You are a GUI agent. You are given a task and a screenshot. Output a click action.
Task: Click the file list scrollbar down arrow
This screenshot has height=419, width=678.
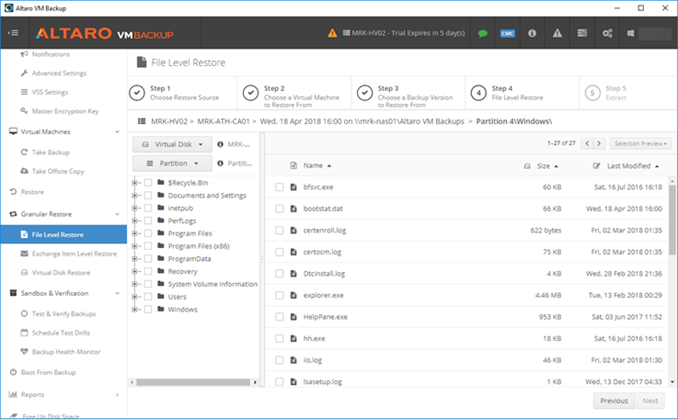coord(672,382)
